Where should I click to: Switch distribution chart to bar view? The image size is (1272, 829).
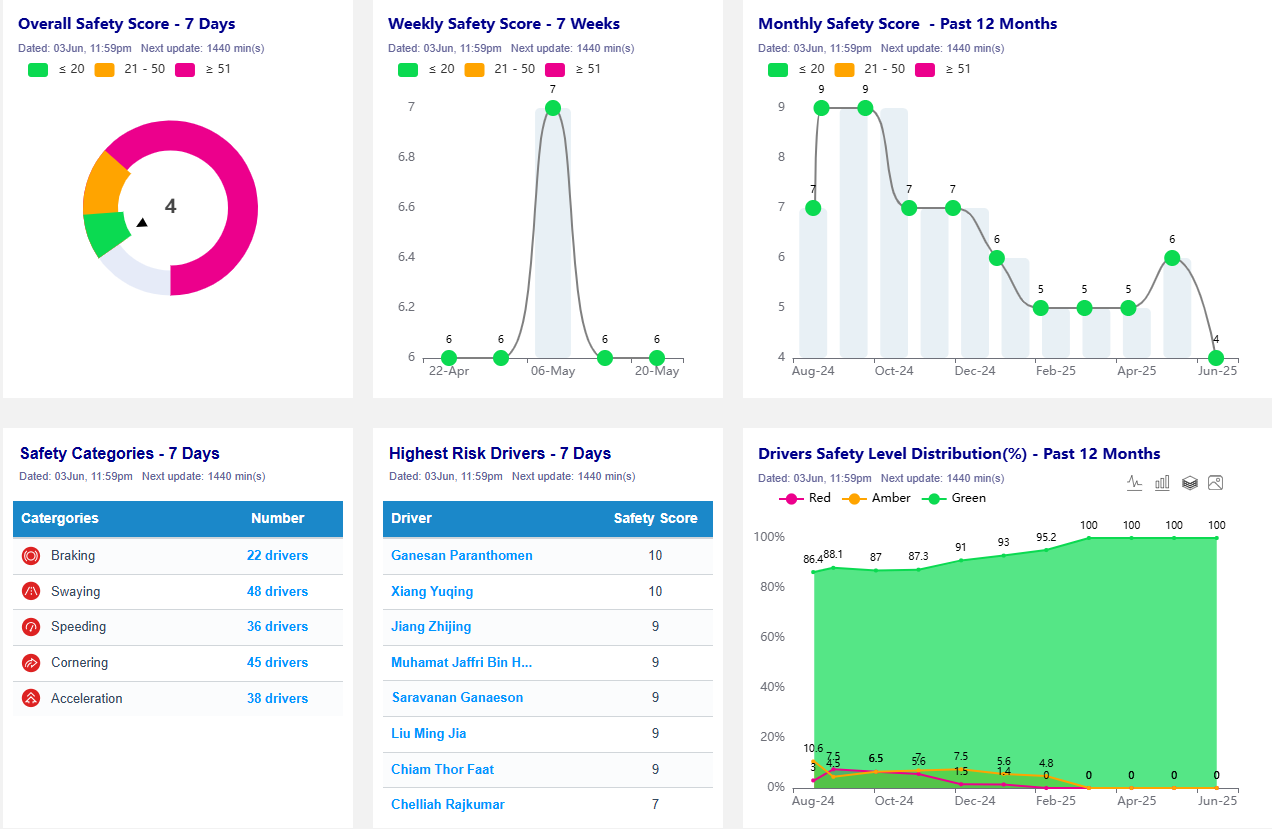(x=1162, y=482)
